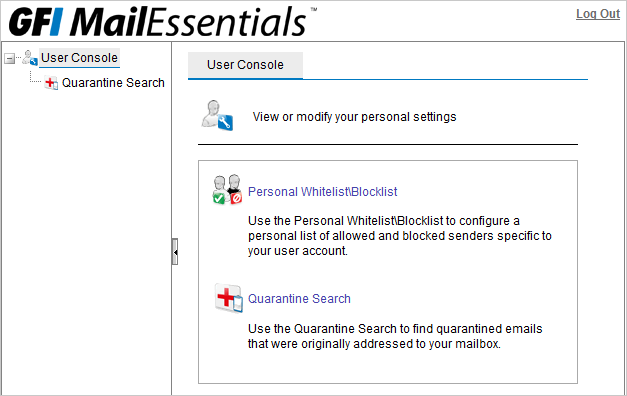Click the green checkmark user figure
Viewport: 627px width, 396px height.
[220, 190]
